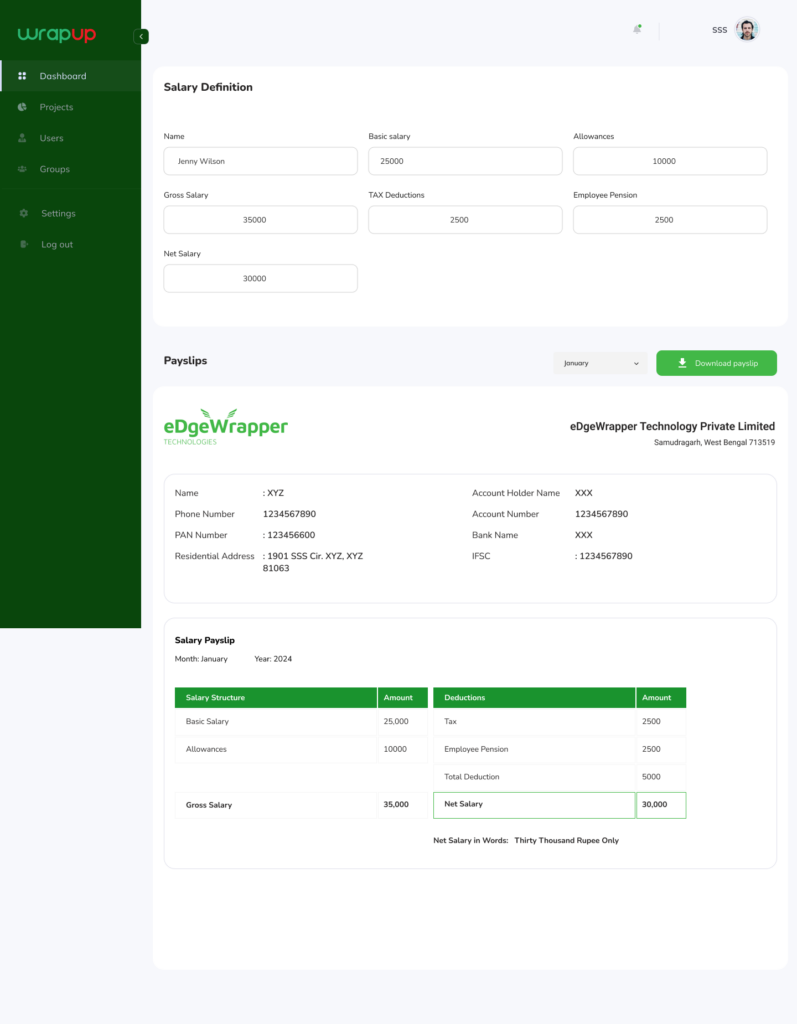
Task: Focus the Gross Salary input field
Action: click(x=260, y=220)
